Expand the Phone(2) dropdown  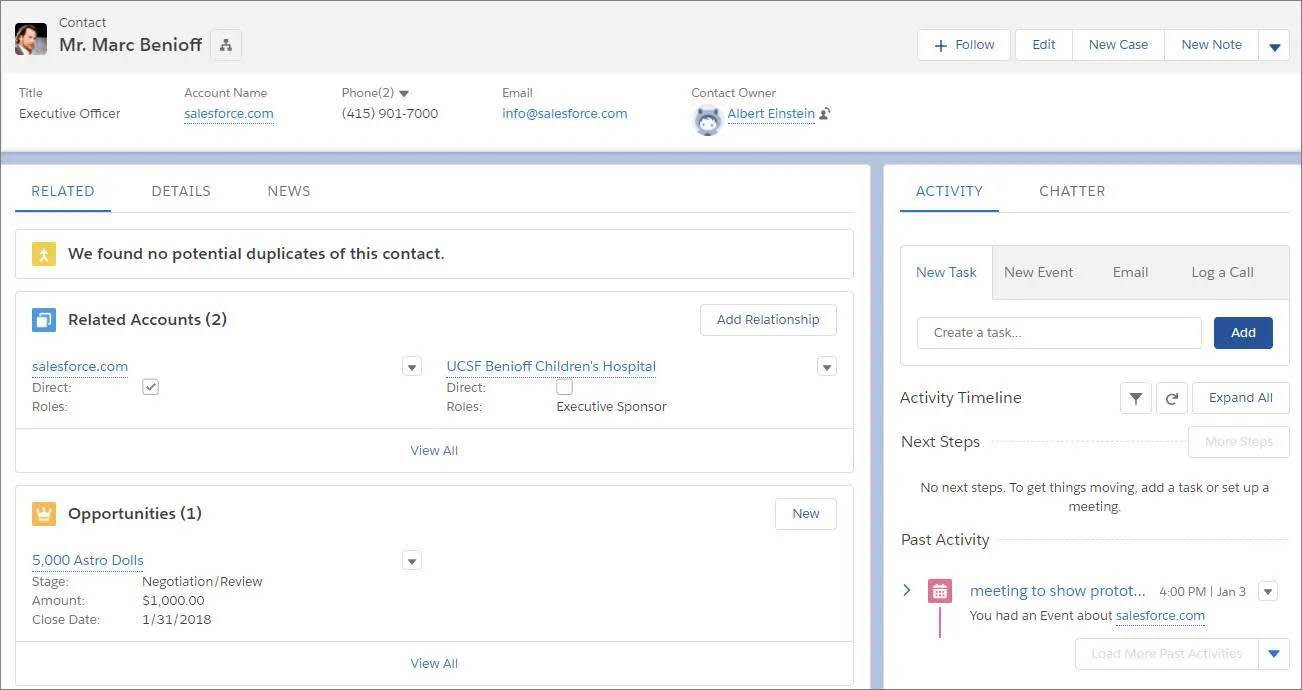(404, 93)
